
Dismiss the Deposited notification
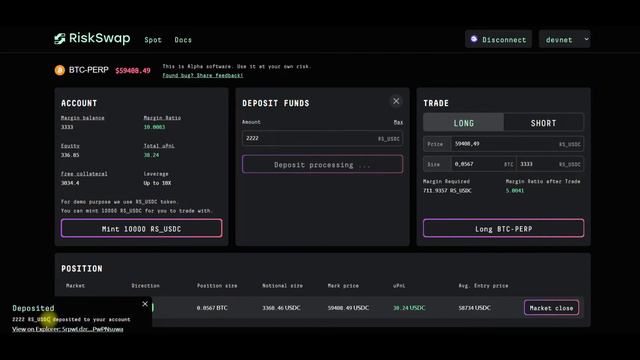(145, 304)
